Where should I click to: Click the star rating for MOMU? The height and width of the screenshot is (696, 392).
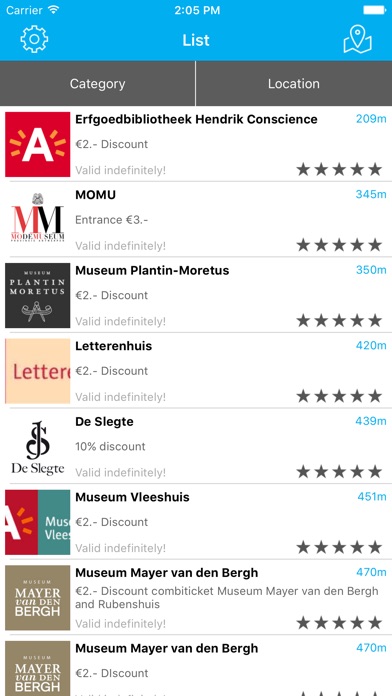point(339,245)
